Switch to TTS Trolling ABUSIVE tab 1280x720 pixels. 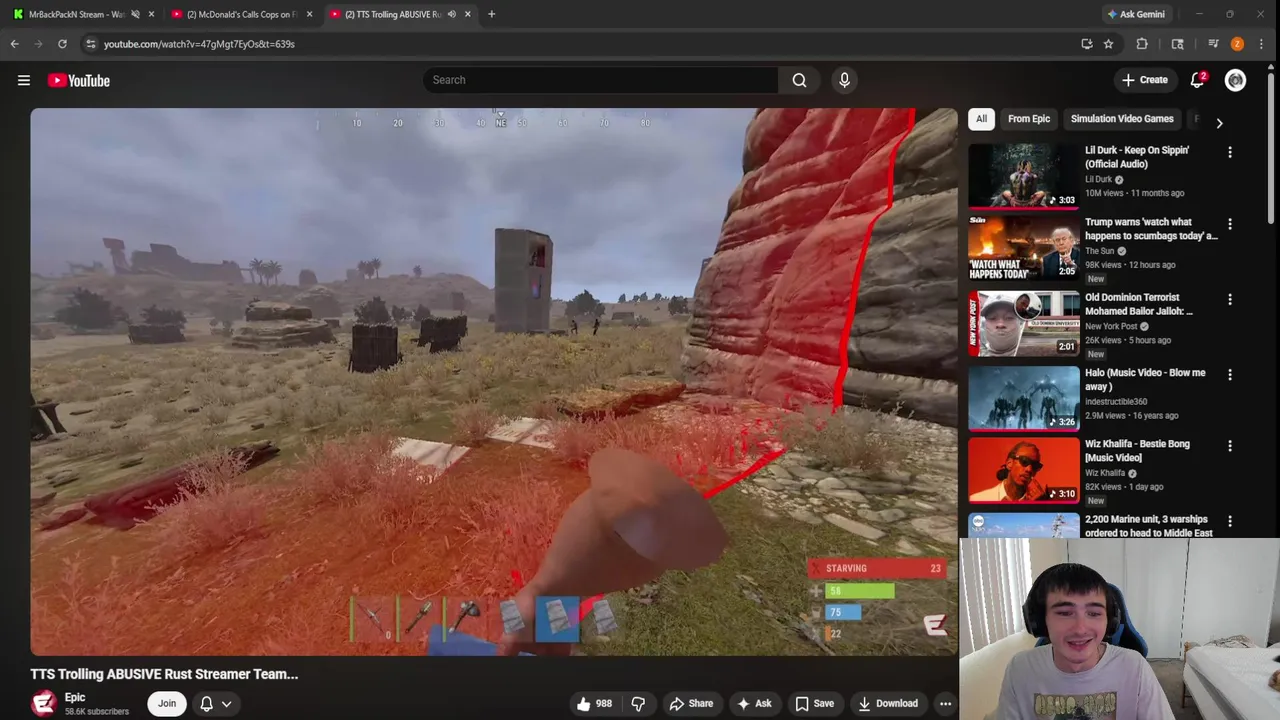393,14
